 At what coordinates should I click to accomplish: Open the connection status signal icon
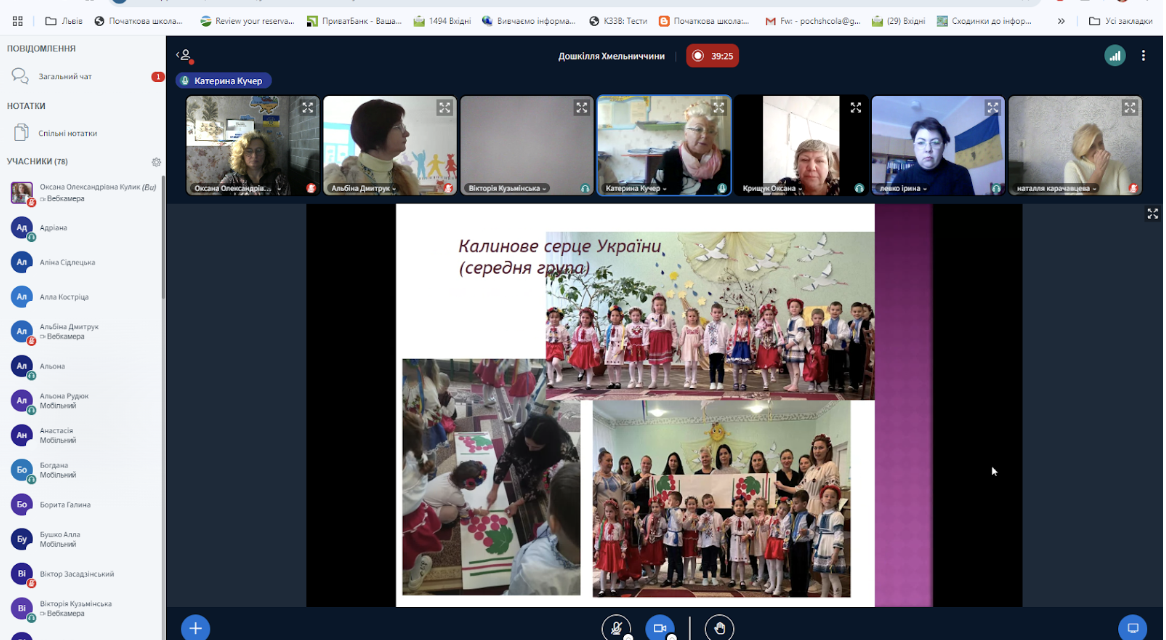[1114, 56]
